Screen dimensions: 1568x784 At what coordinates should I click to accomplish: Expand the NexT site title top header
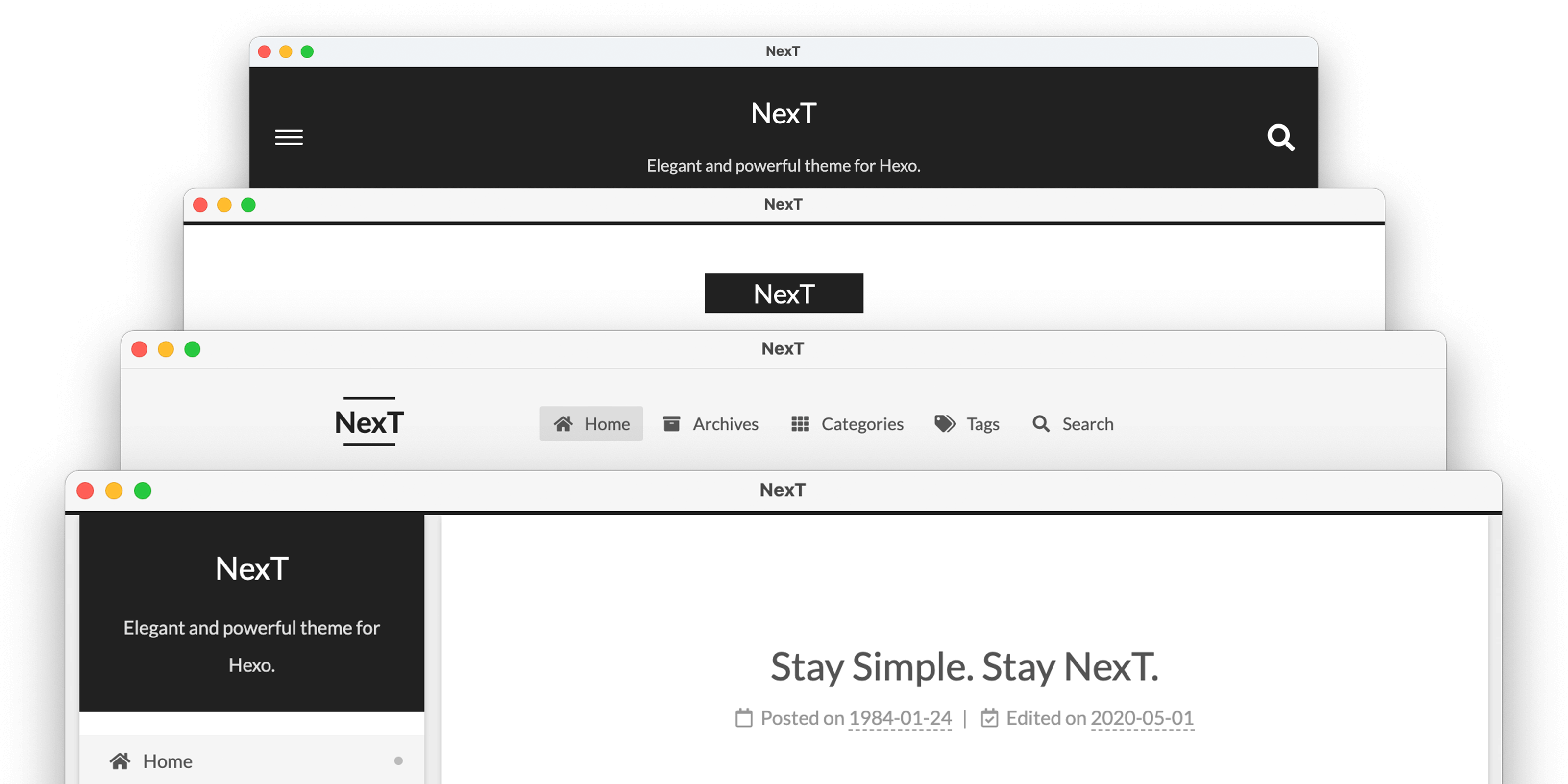coord(783,113)
